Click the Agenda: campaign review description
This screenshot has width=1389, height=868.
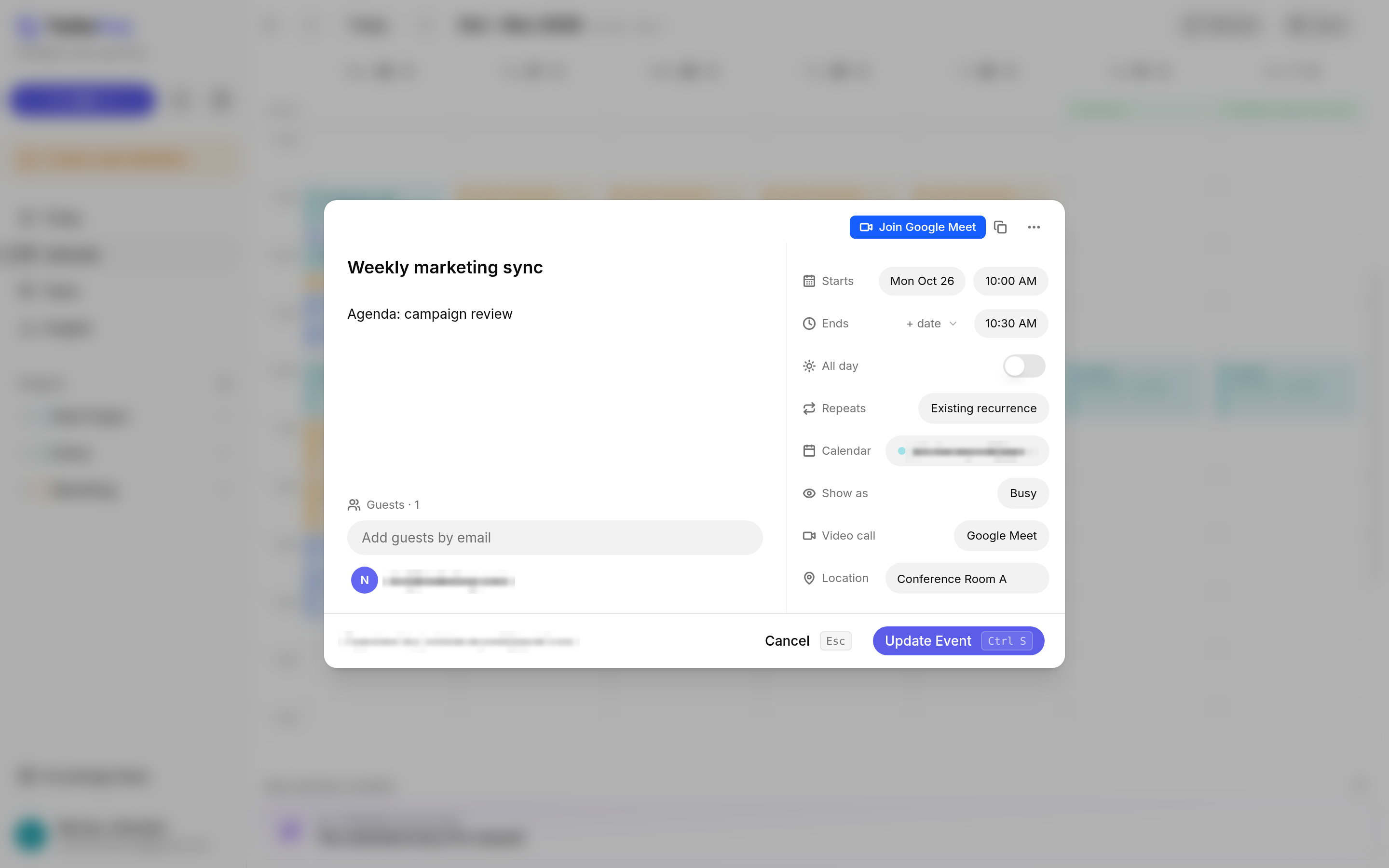tap(429, 314)
